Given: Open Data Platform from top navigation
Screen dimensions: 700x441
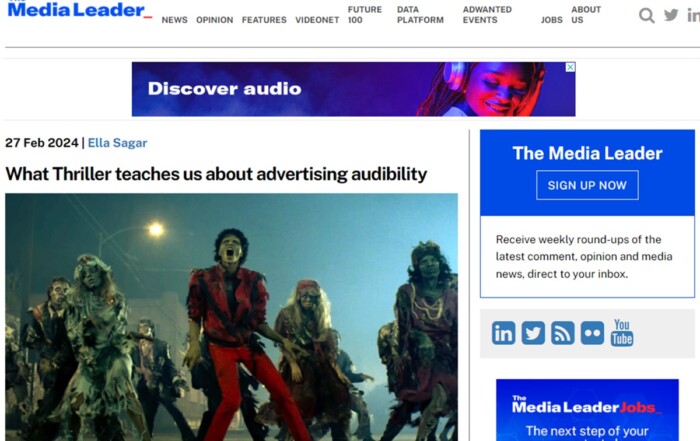Looking at the screenshot, I should tap(420, 15).
